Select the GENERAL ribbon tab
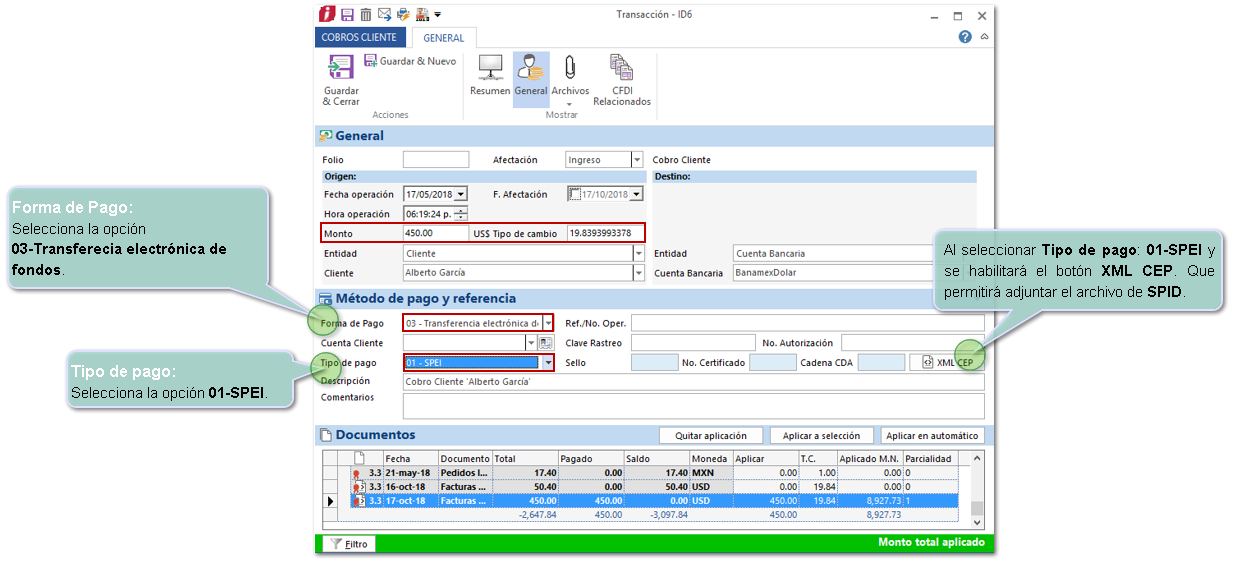The width and height of the screenshot is (1234, 562). pyautogui.click(x=443, y=38)
